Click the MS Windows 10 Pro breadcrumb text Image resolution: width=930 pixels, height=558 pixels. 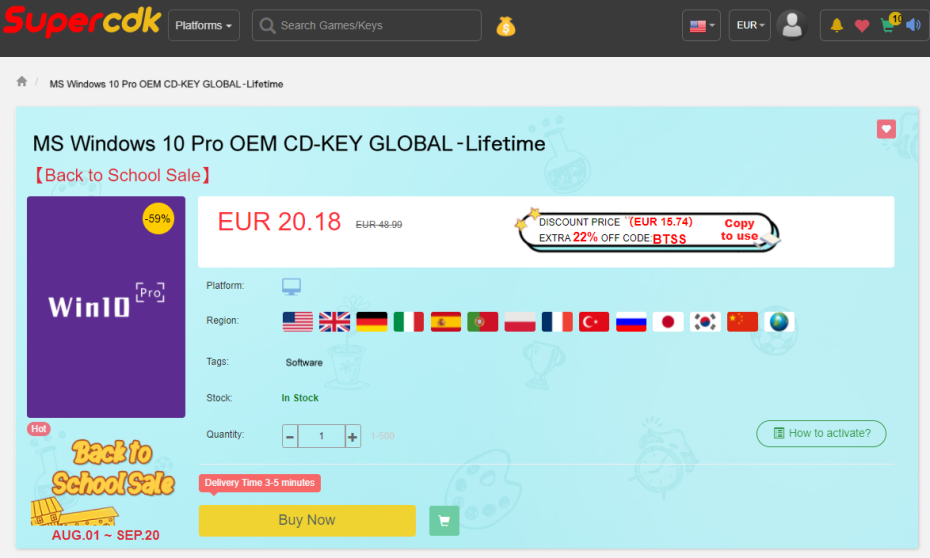click(x=166, y=84)
